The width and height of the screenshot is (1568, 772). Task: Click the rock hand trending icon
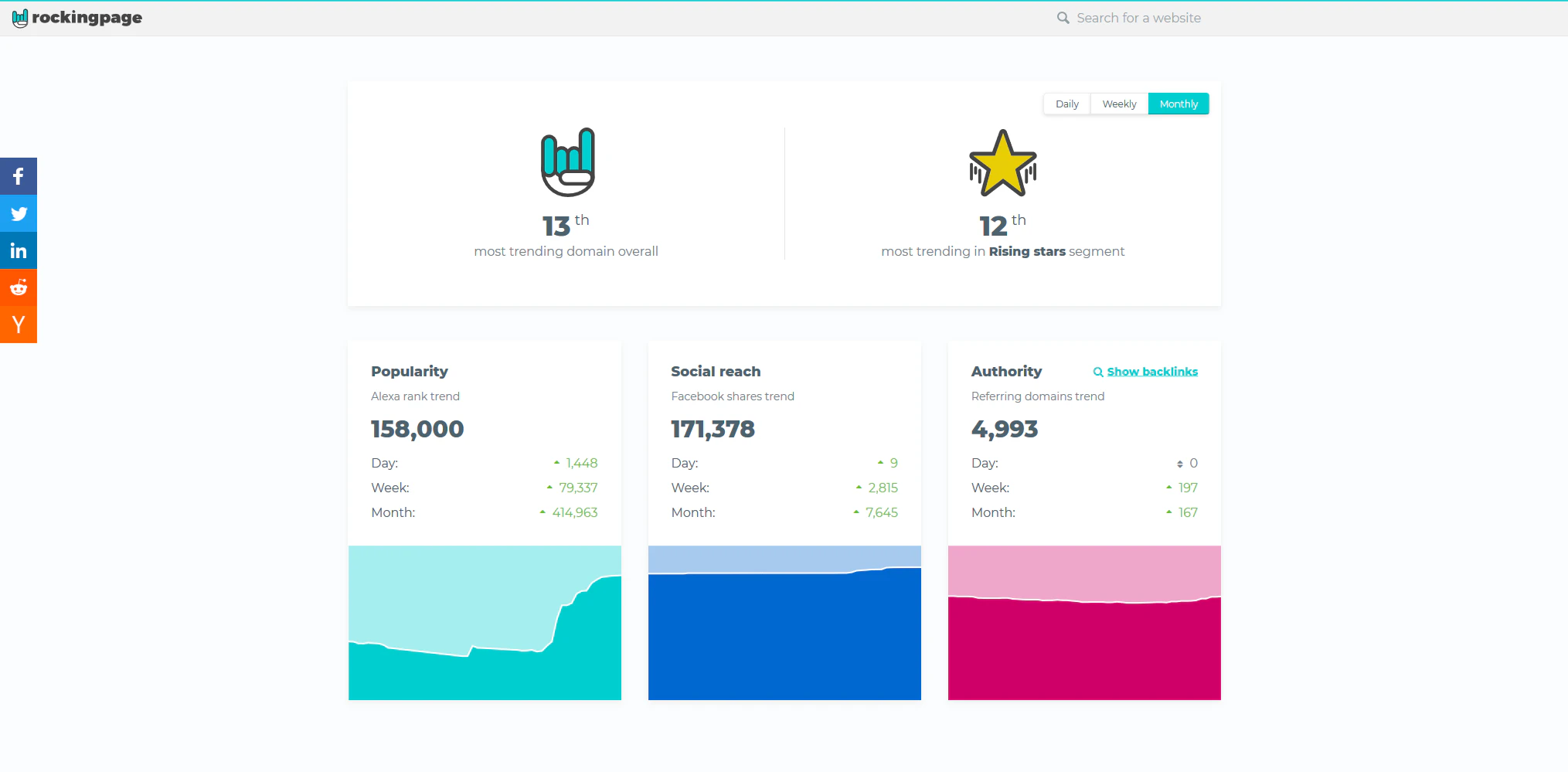(568, 162)
